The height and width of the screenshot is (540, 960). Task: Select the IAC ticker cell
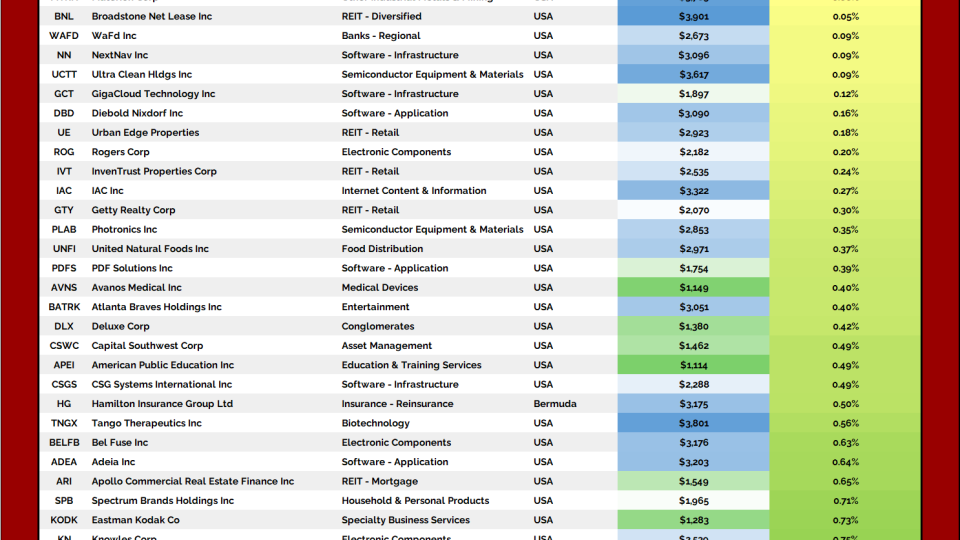[x=64, y=191]
